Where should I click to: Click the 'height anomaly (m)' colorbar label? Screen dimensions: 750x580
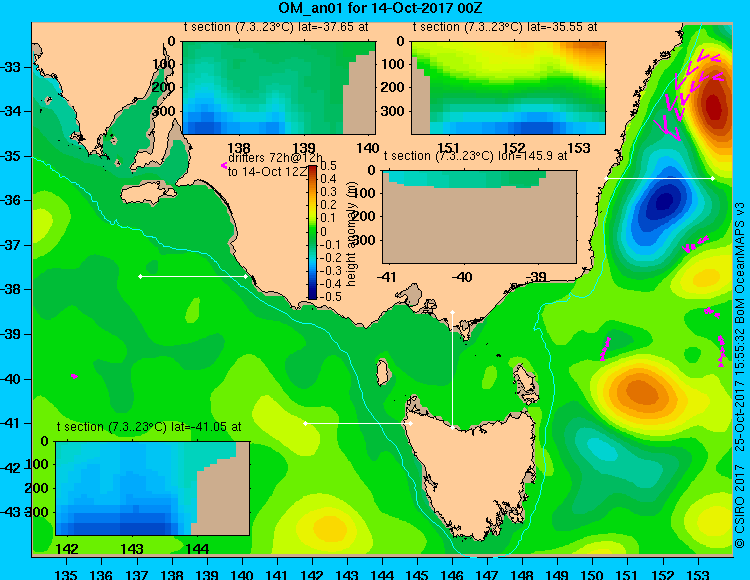[352, 234]
